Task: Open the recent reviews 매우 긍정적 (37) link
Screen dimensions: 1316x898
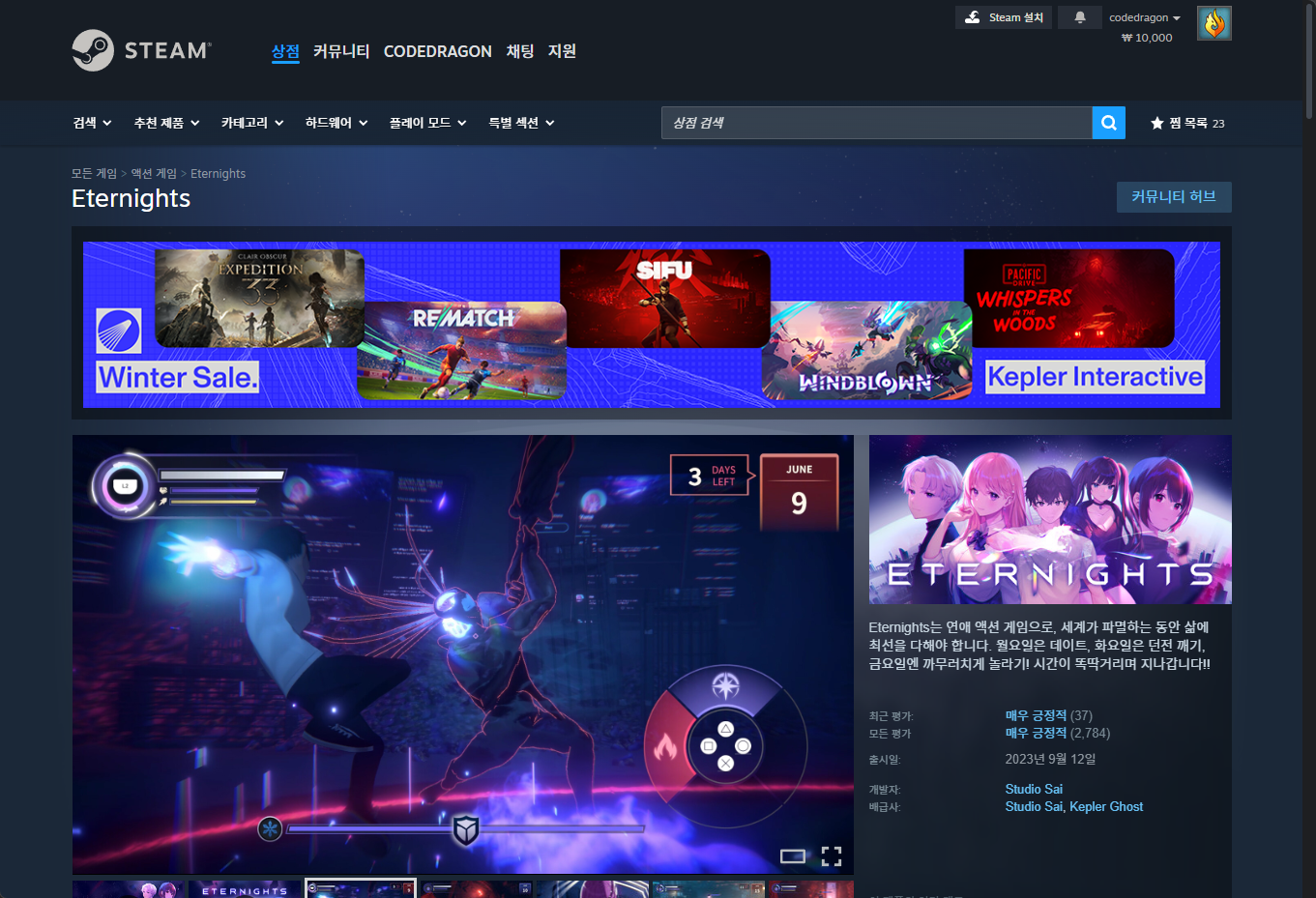Action: (1048, 715)
